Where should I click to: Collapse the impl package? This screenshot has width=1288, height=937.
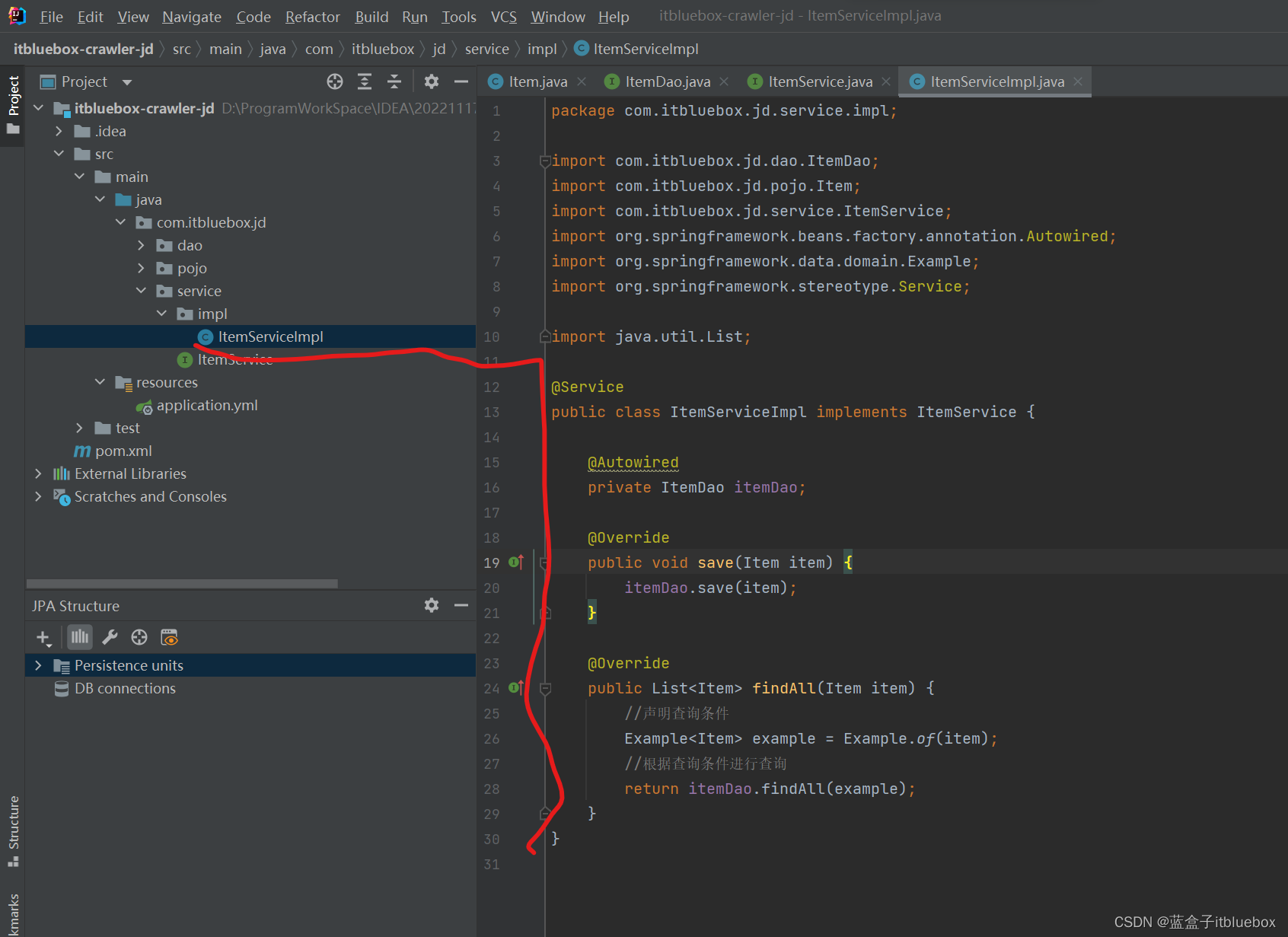pyautogui.click(x=161, y=314)
